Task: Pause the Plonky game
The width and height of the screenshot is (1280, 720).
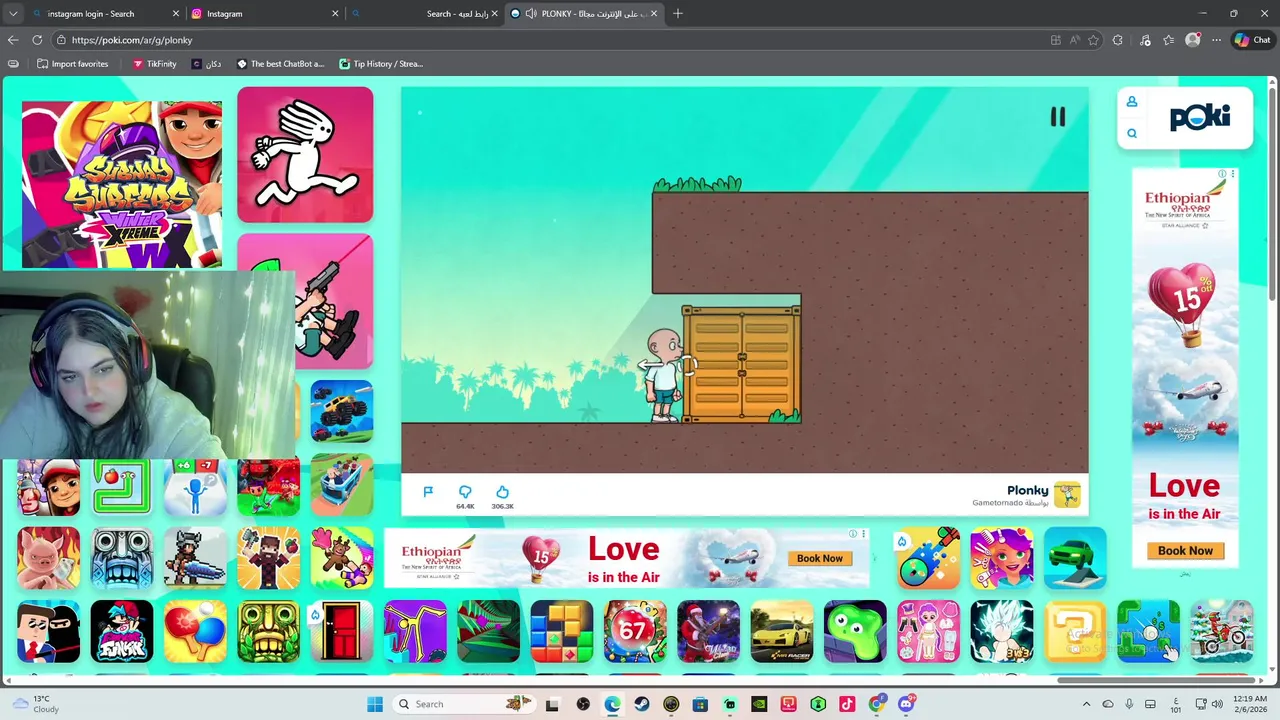Action: coord(1057,117)
